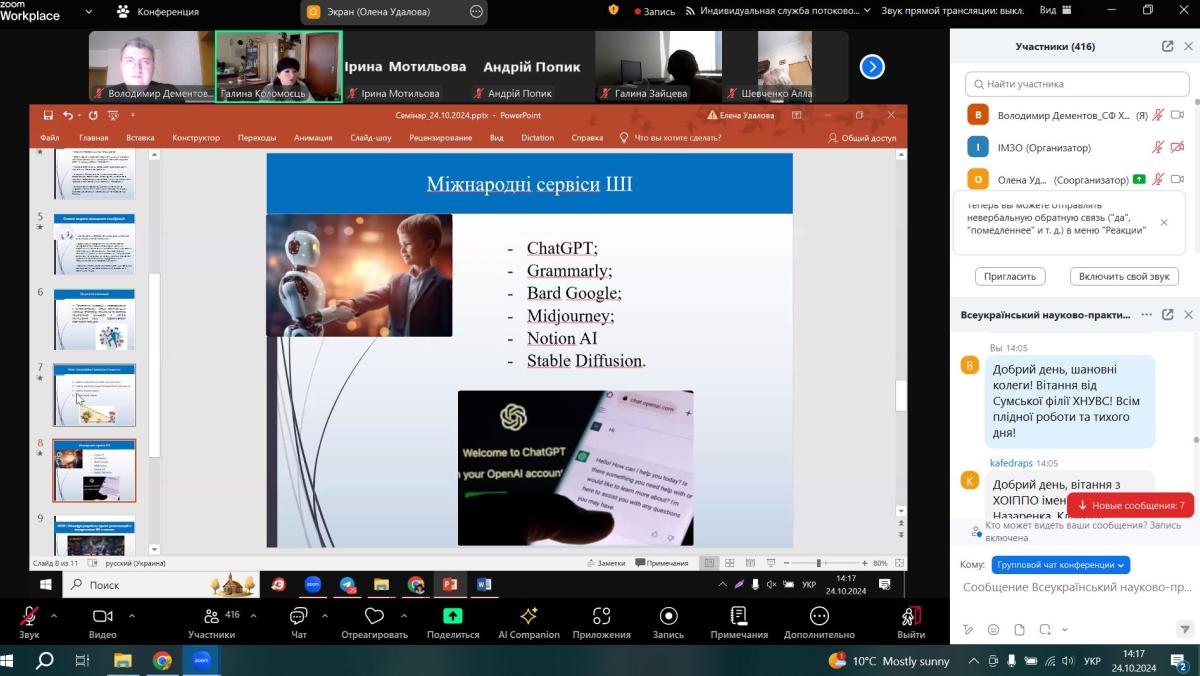Click the Найти участника search field
Viewport: 1200px width, 676px height.
(x=1074, y=84)
